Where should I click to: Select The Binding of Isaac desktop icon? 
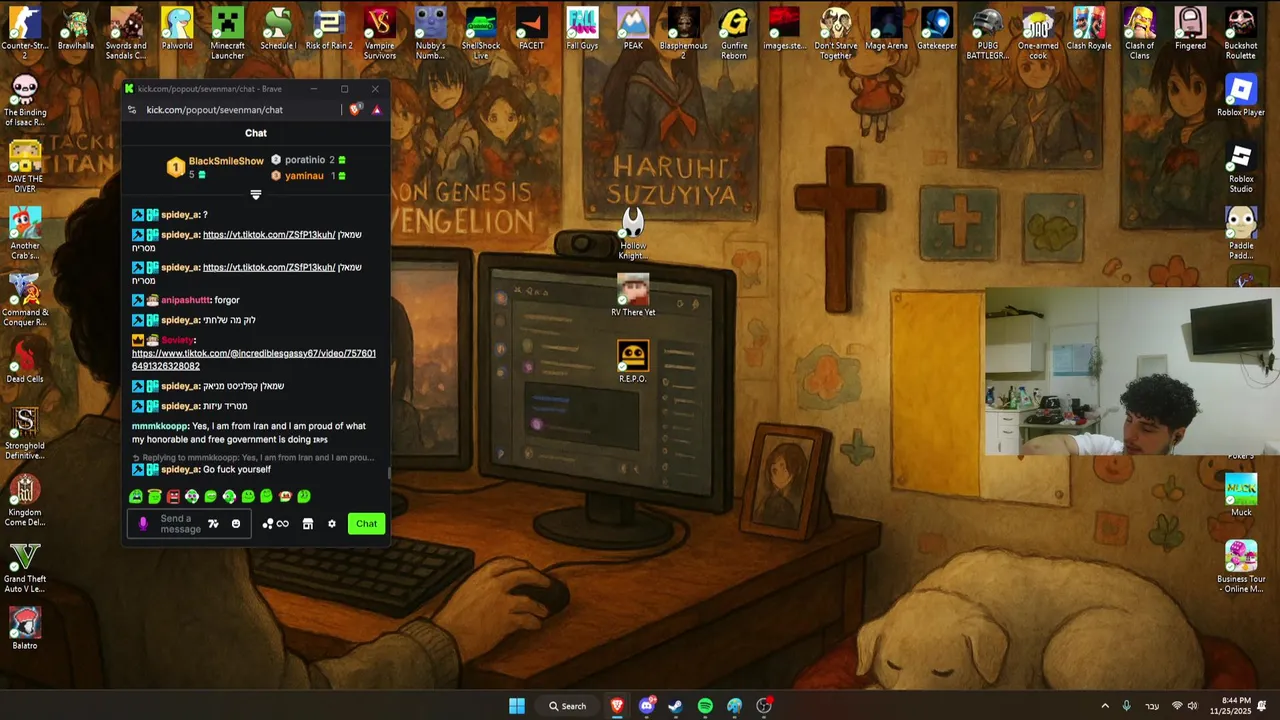coord(25,100)
